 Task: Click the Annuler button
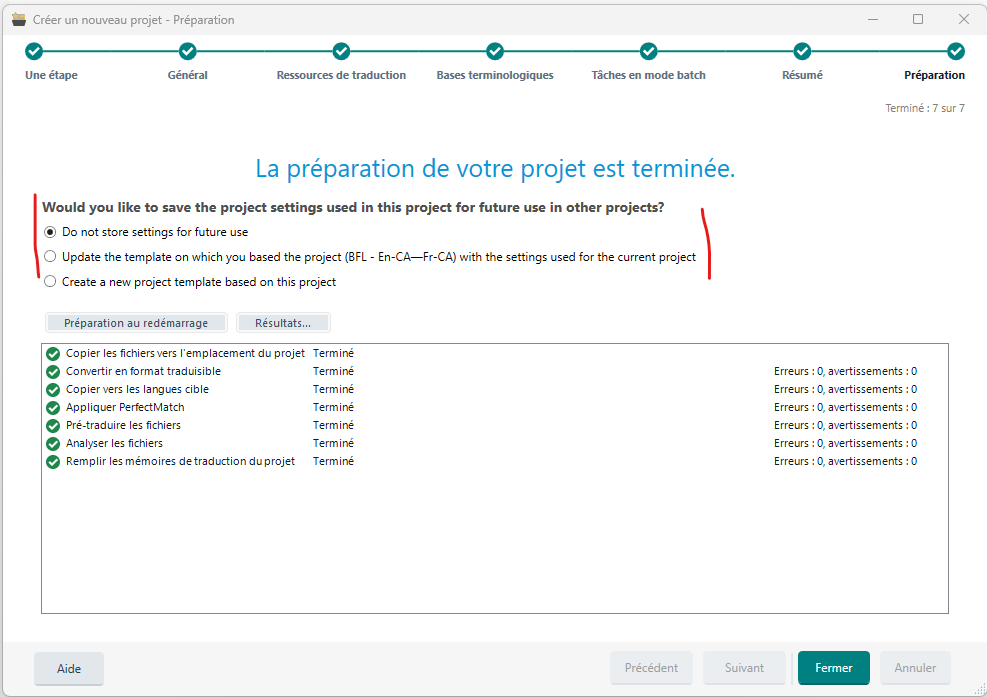tap(915, 668)
